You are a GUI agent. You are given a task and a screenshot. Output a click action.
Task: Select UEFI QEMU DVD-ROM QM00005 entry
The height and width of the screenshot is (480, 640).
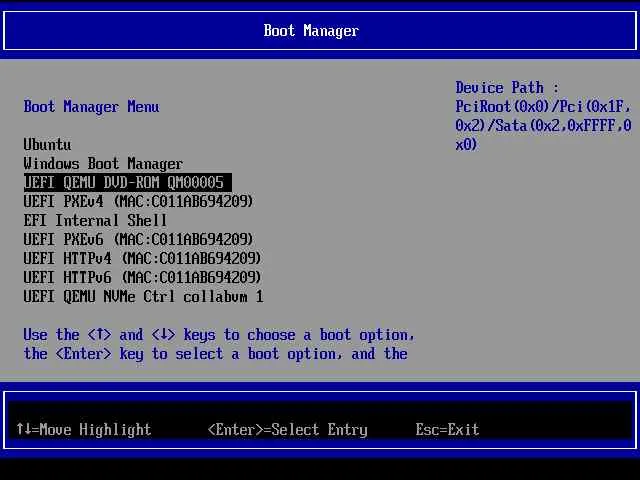click(x=127, y=182)
